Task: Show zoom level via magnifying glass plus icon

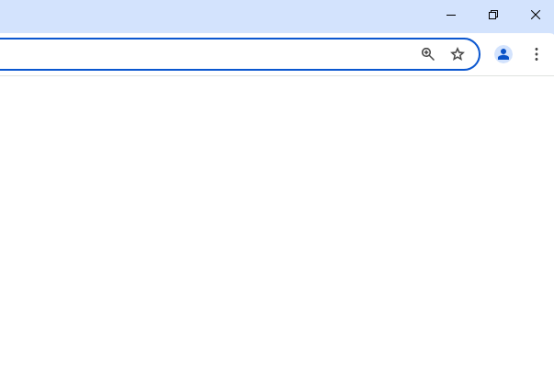Action: pos(428,54)
